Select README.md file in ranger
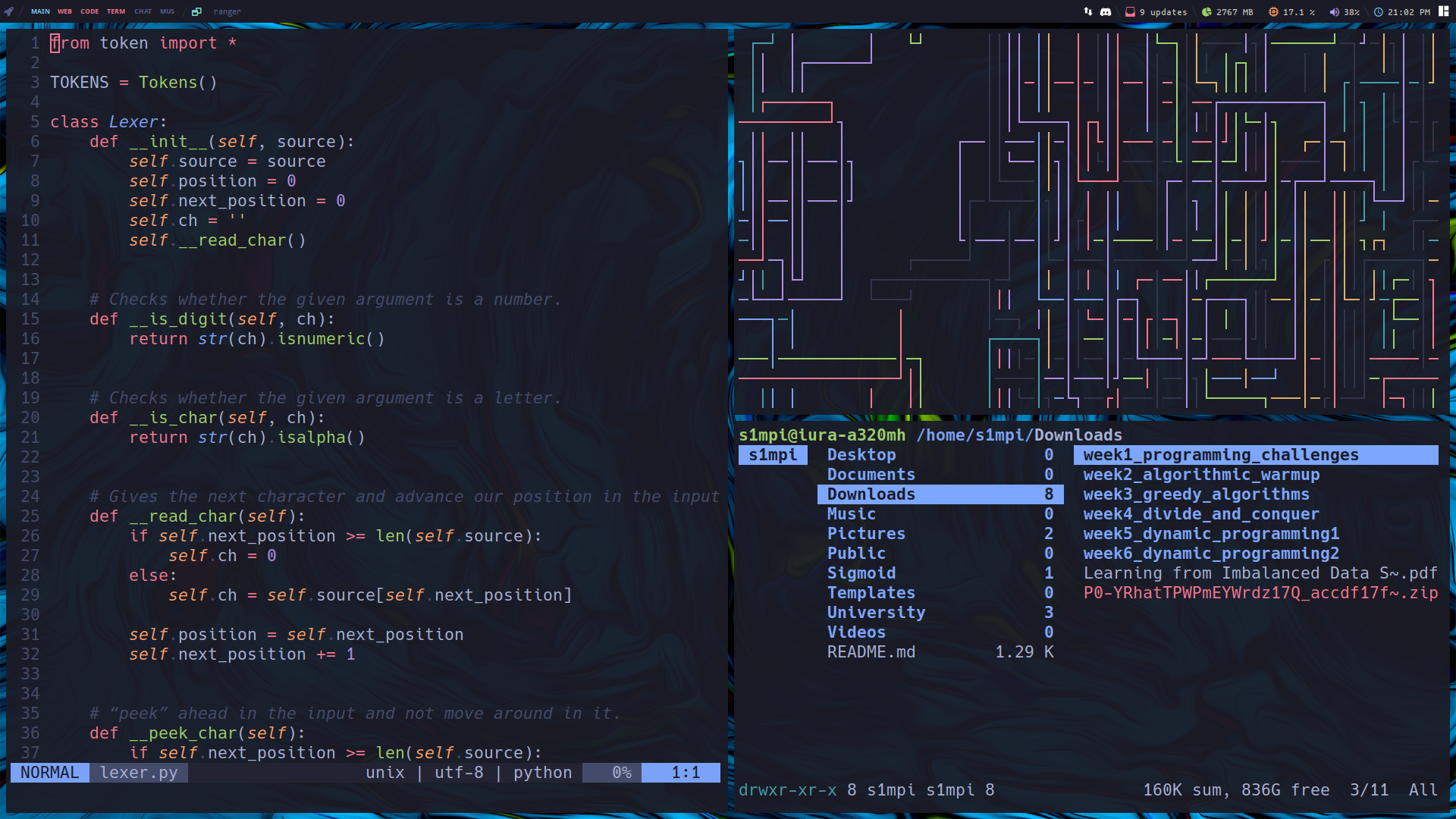Screen dimensions: 1456x819 pos(871,652)
